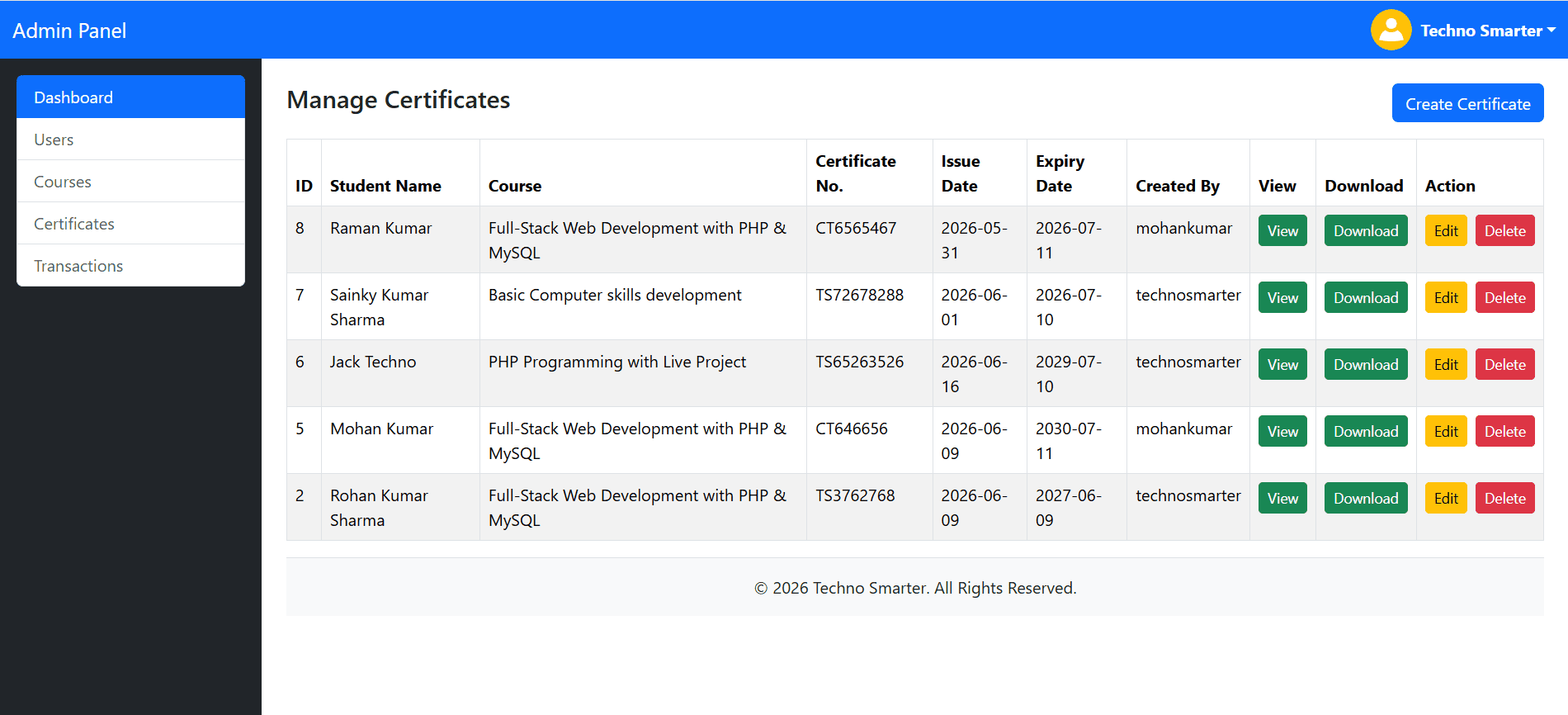Edit Sainky Kumar Sharma's certificate
The image size is (1568, 715).
tap(1446, 298)
